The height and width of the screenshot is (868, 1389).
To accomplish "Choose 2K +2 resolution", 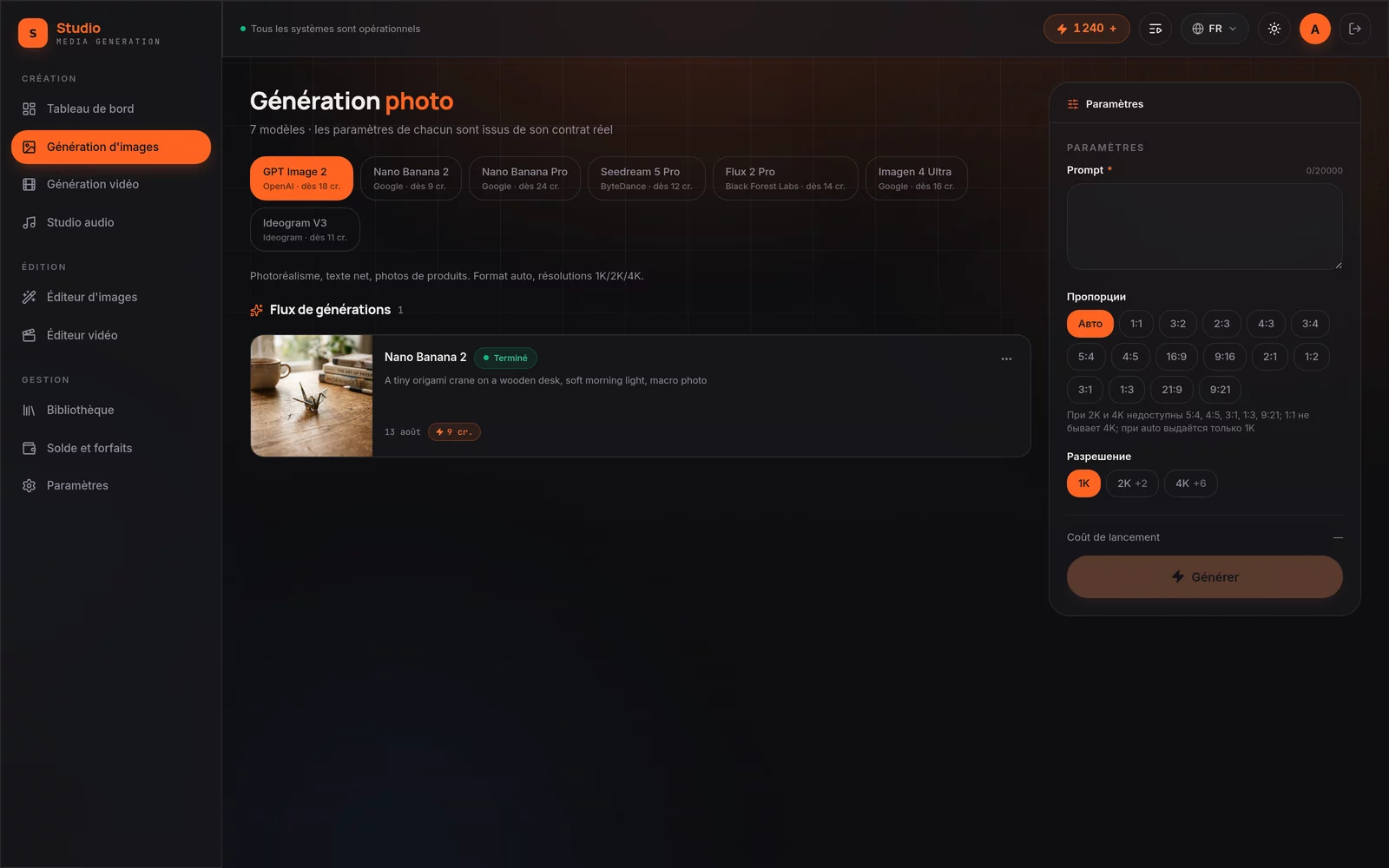I will tap(1132, 483).
